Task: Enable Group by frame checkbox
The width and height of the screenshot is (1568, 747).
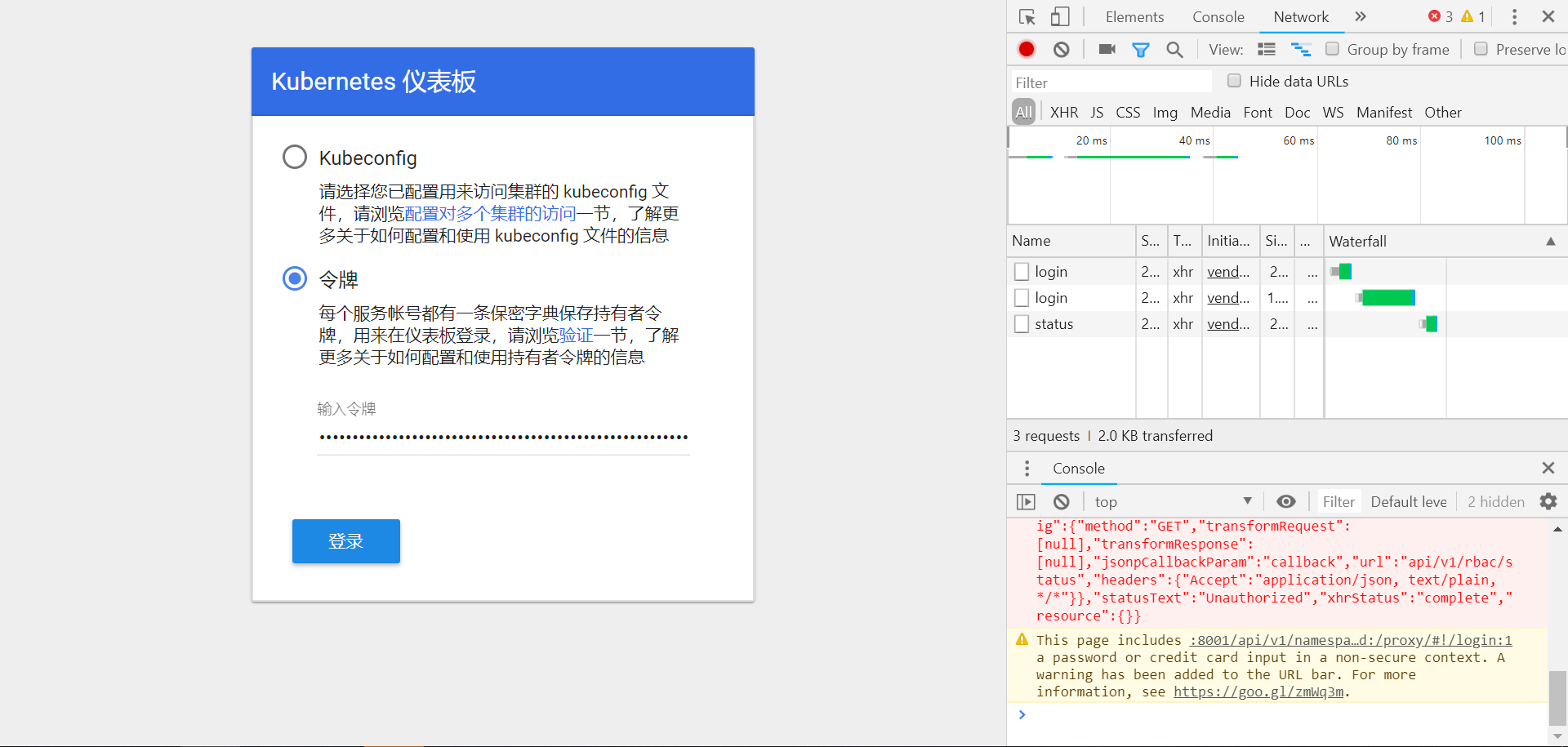Action: click(x=1332, y=49)
